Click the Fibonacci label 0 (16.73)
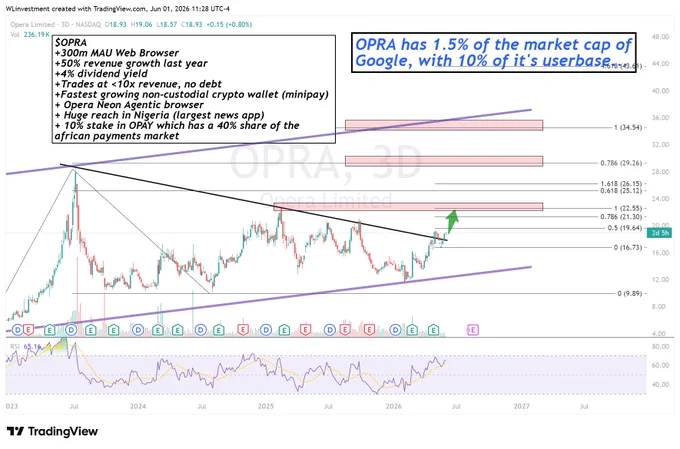Screen dimensions: 680x449 coord(628,247)
